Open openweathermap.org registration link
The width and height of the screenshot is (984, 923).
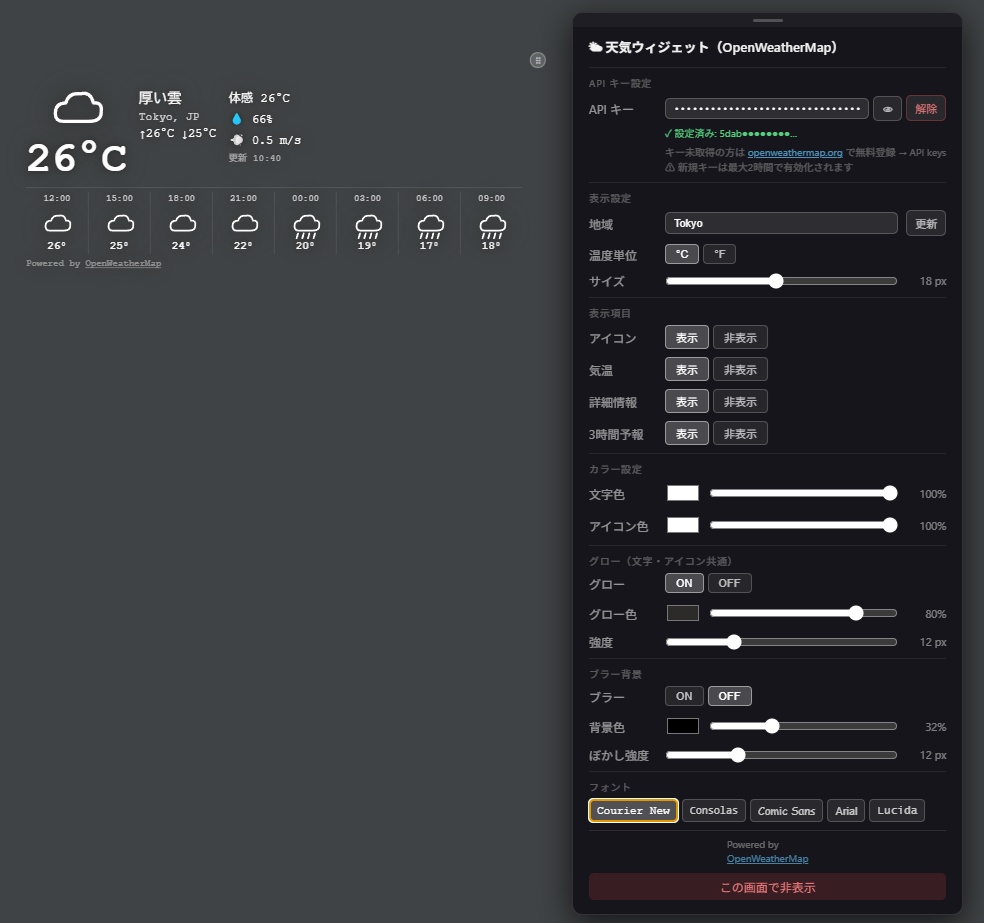pyautogui.click(x=794, y=152)
